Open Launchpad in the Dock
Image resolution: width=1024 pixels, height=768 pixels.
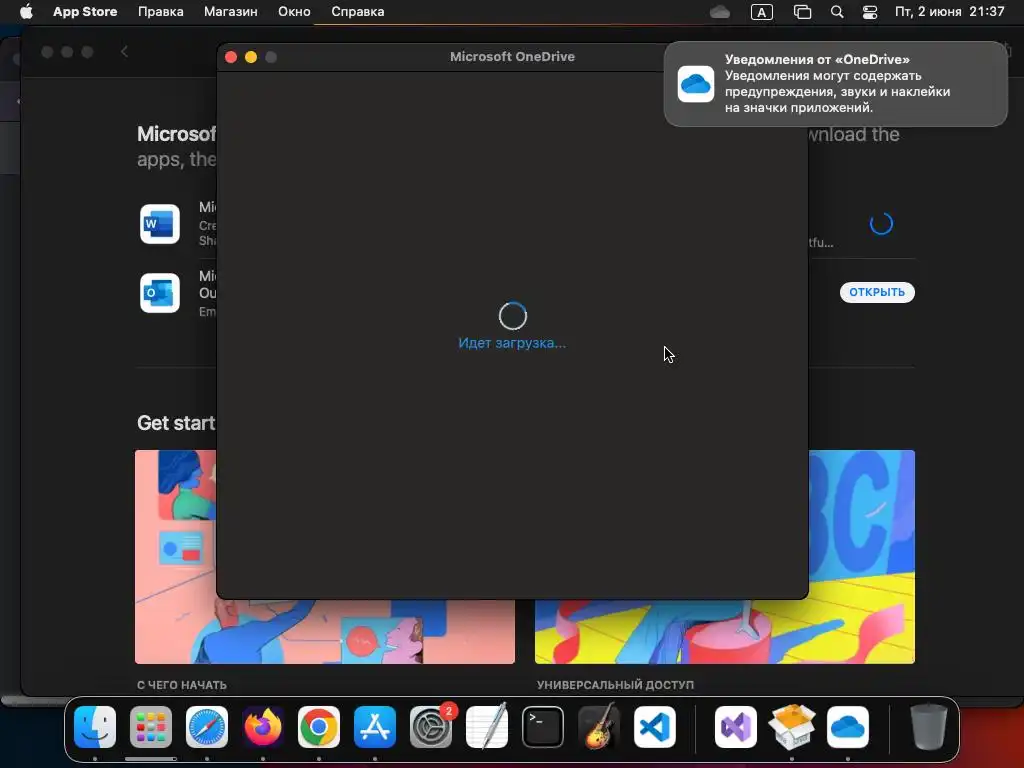[151, 727]
